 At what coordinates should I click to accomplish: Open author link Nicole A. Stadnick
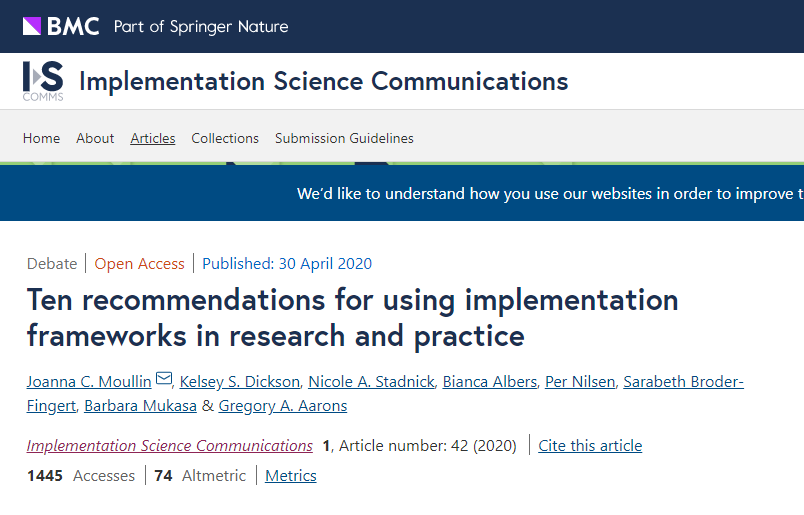click(372, 382)
